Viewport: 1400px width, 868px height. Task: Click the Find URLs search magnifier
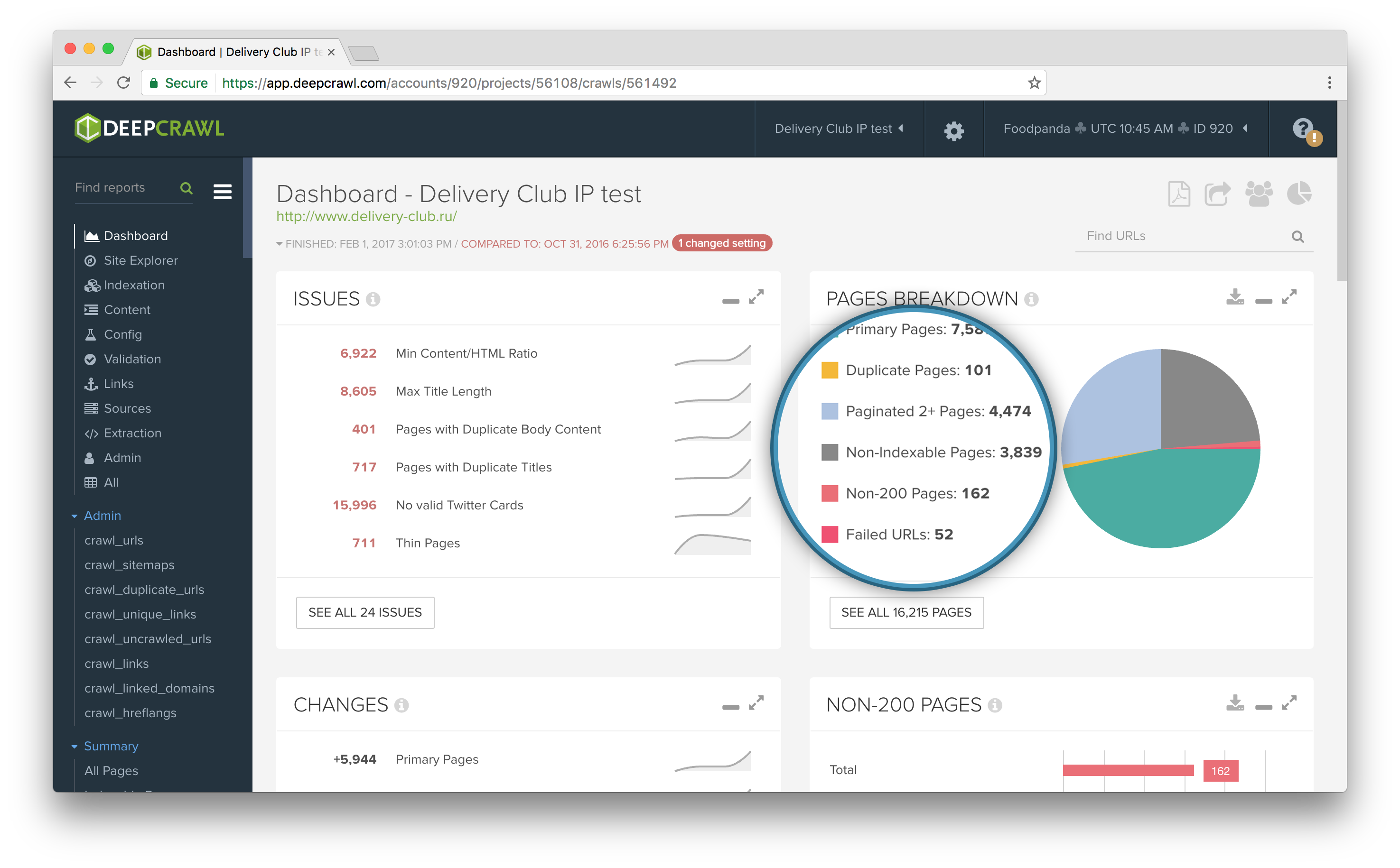tap(1297, 237)
